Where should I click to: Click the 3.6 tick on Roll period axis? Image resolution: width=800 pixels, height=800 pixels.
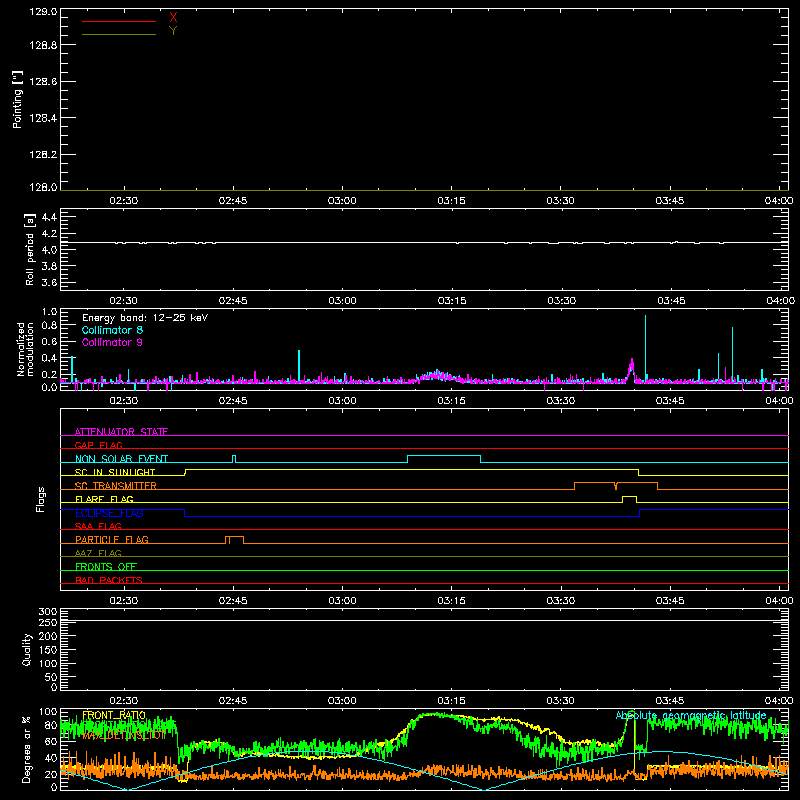pyautogui.click(x=49, y=282)
